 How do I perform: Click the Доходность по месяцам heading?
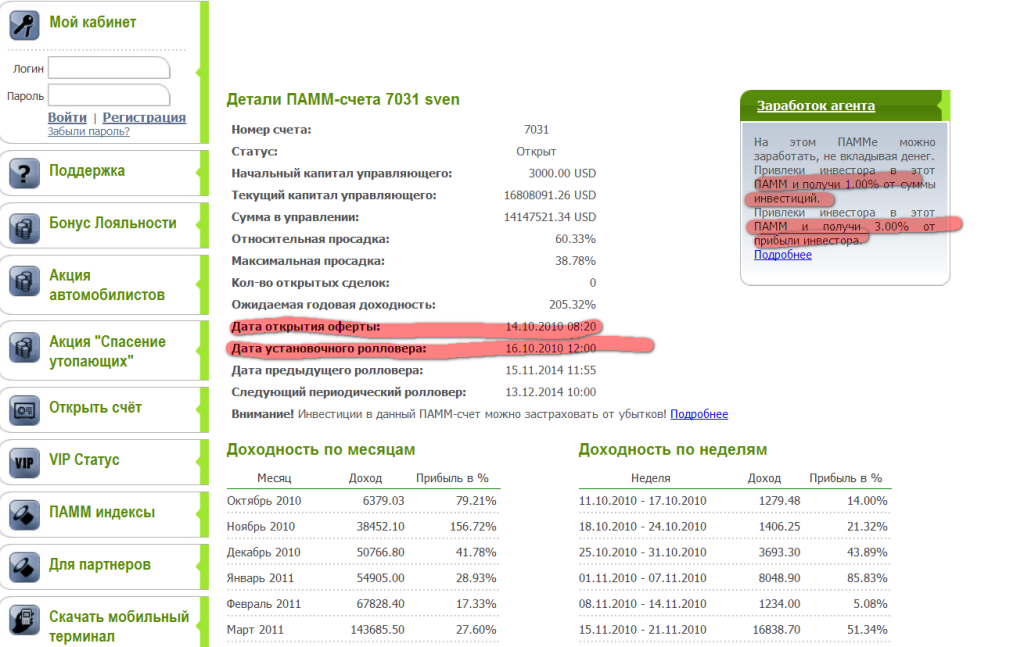321,450
